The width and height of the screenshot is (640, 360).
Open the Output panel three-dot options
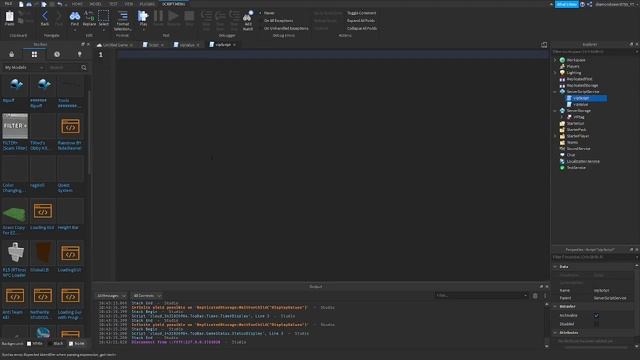tap(544, 296)
